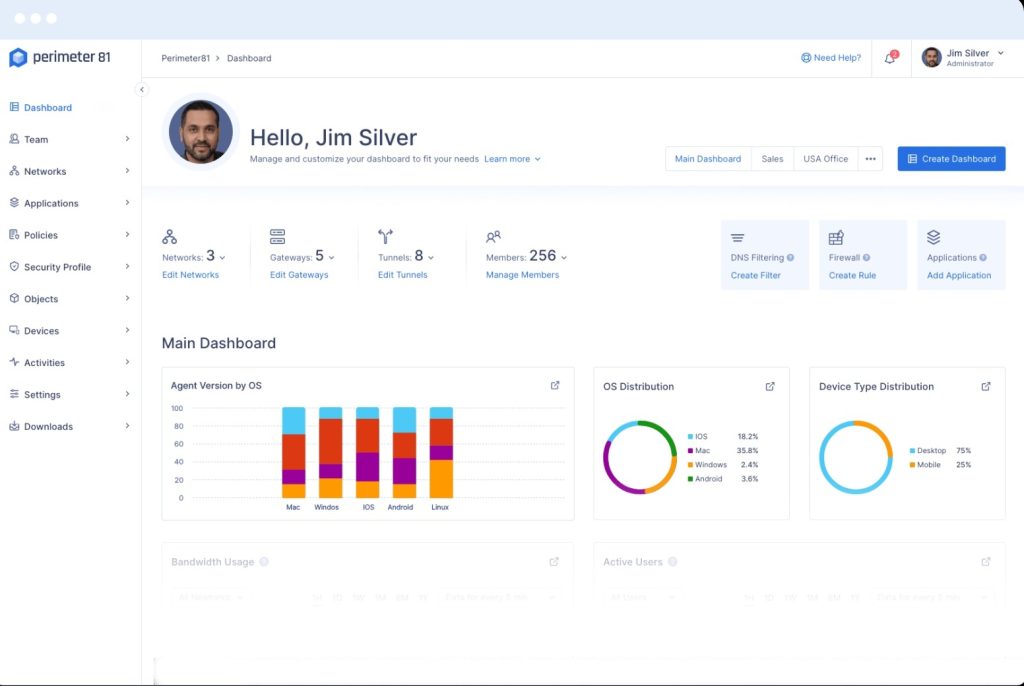1024x686 pixels.
Task: Click the Settings sliders icon
Action: click(14, 394)
